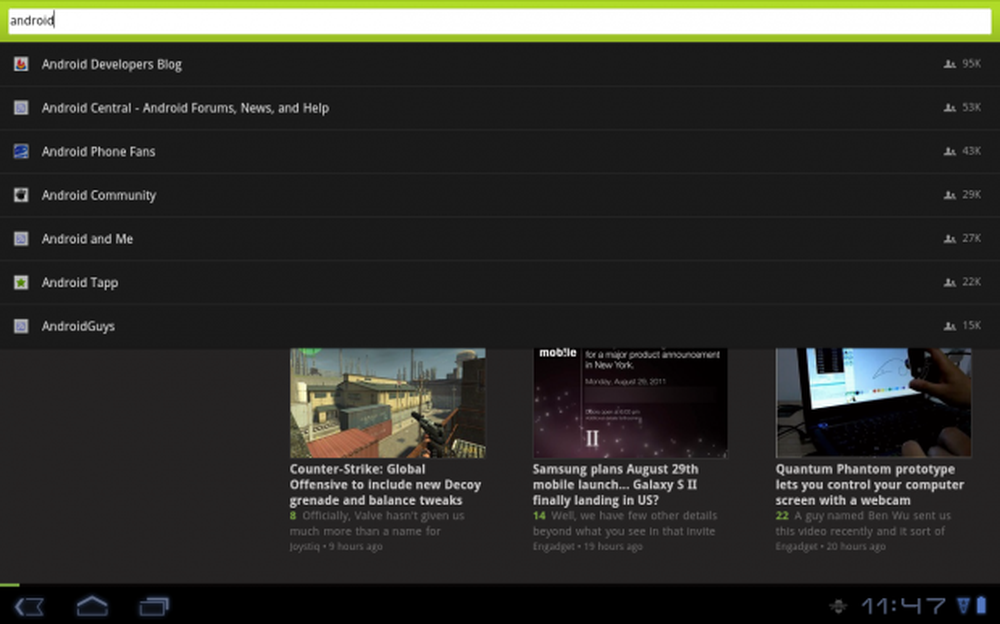This screenshot has height=624, width=1000.
Task: Open the Samsung August 29th article thumbnail
Action: click(x=630, y=403)
